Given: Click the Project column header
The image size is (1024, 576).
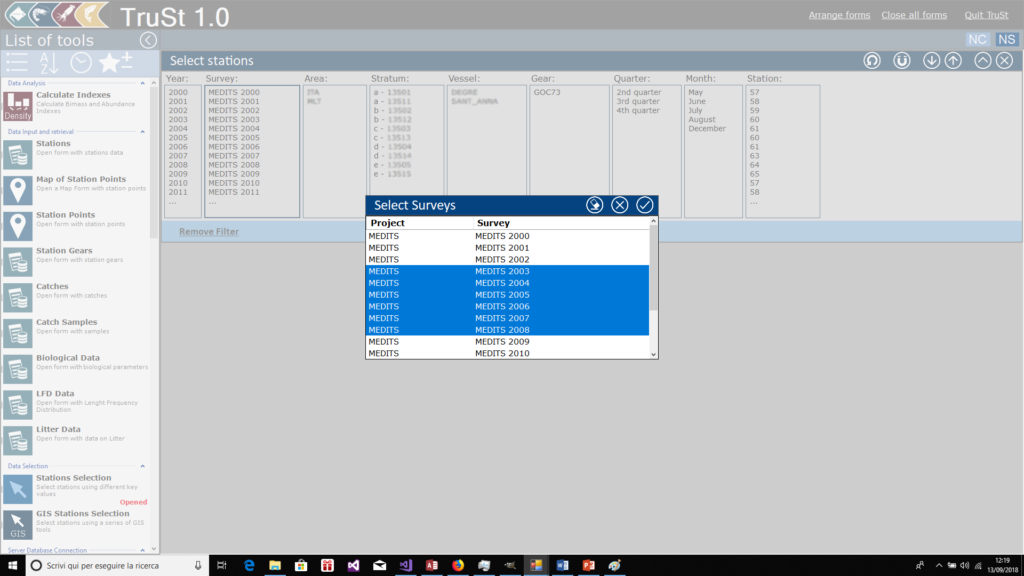Looking at the screenshot, I should 420,223.
